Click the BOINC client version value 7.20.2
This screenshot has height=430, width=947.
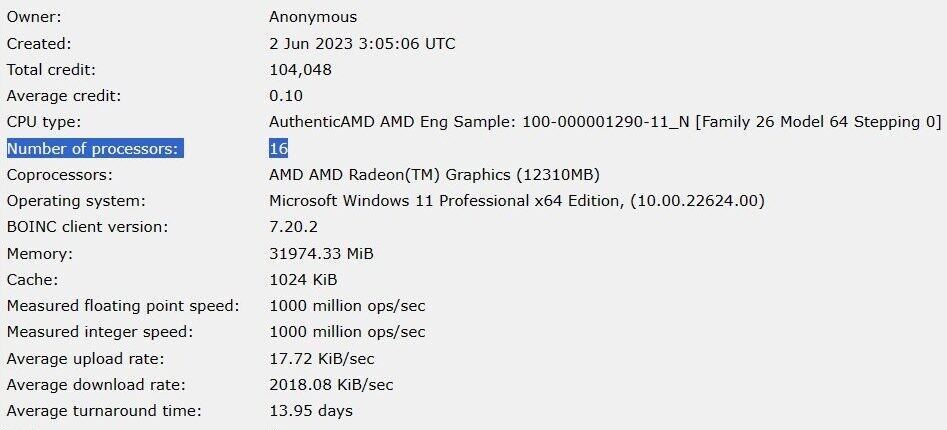pos(292,227)
